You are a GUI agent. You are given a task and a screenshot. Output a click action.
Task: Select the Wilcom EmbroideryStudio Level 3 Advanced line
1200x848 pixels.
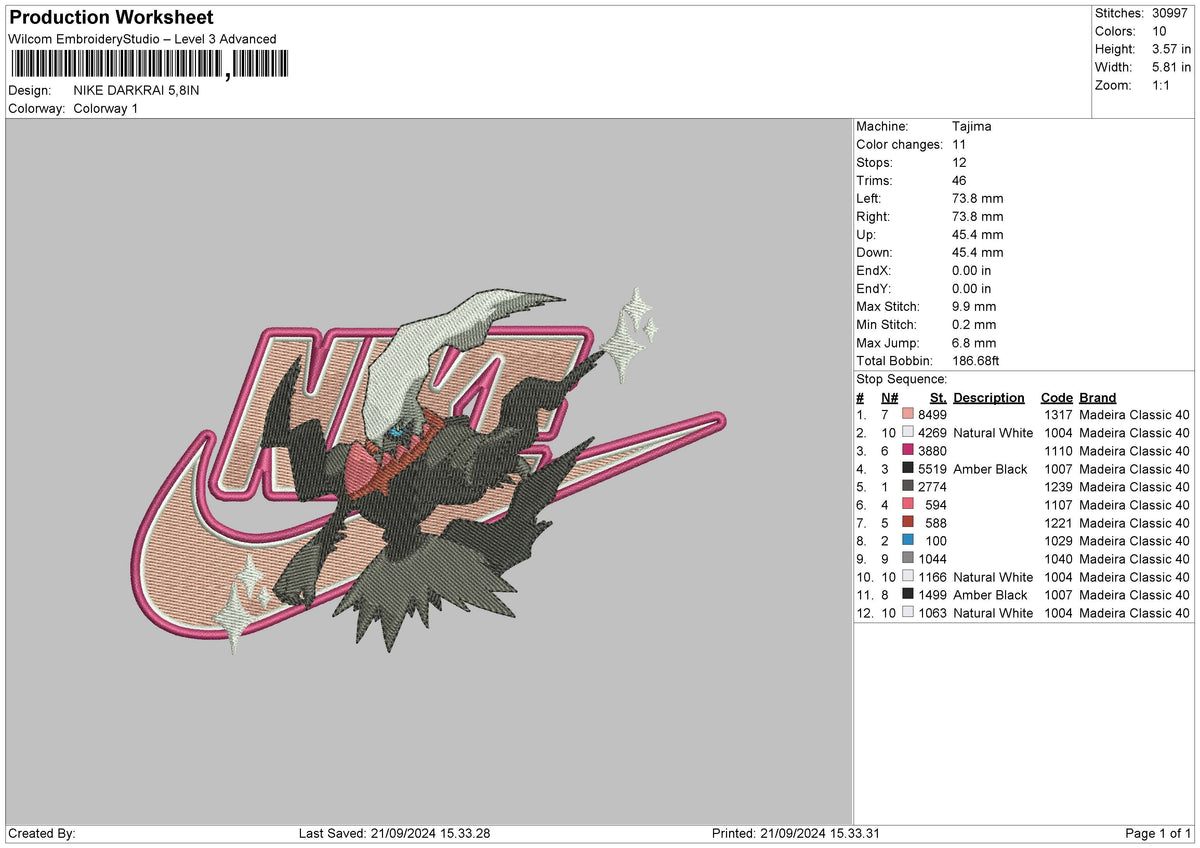142,39
